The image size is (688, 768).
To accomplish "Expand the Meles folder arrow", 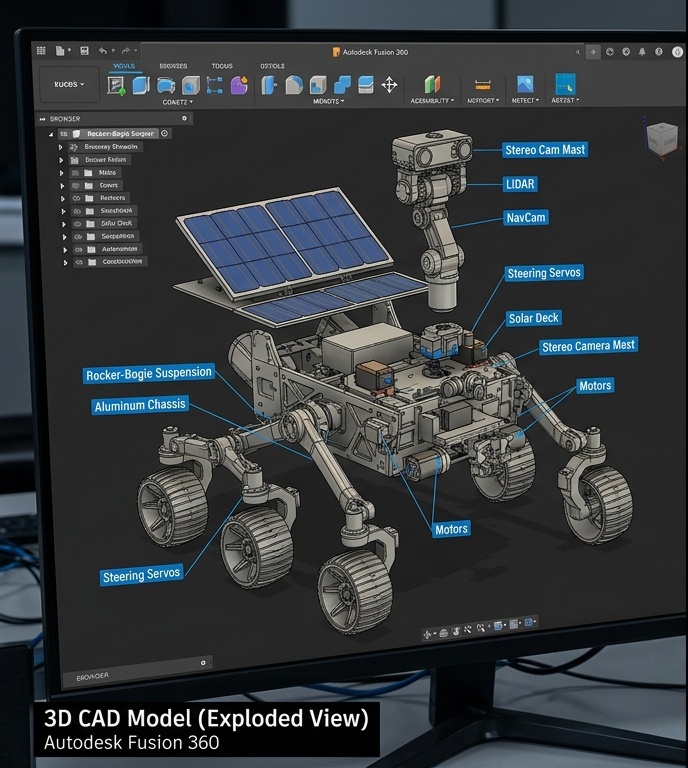I will coord(61,173).
